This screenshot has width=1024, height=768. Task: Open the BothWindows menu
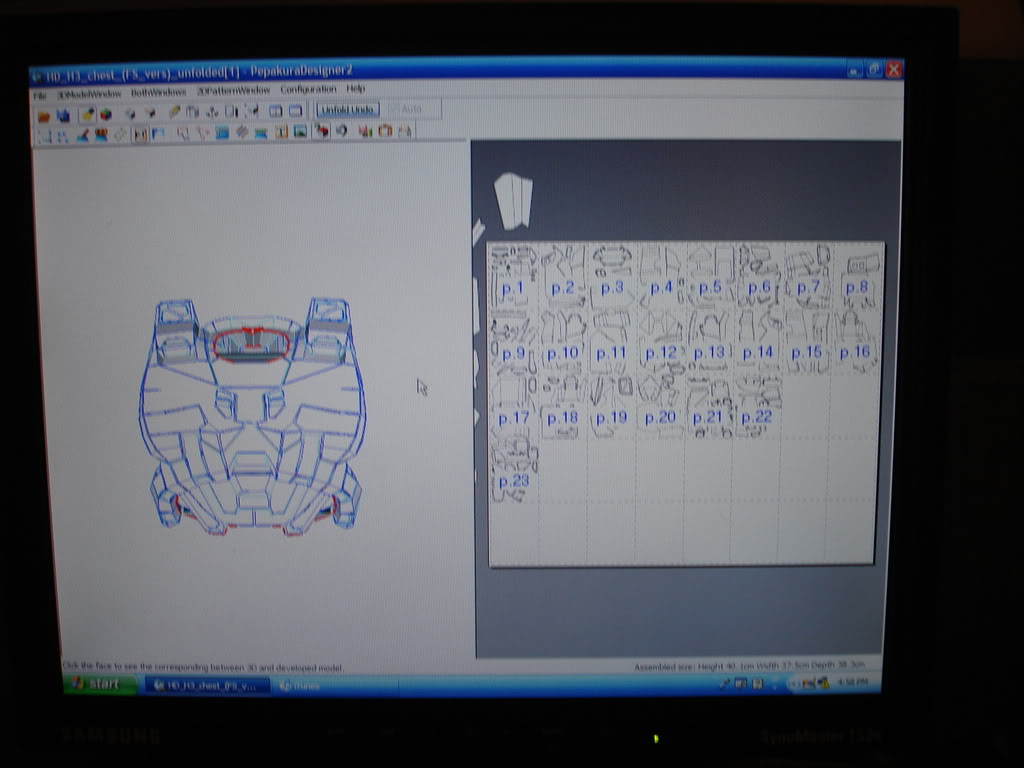click(159, 92)
